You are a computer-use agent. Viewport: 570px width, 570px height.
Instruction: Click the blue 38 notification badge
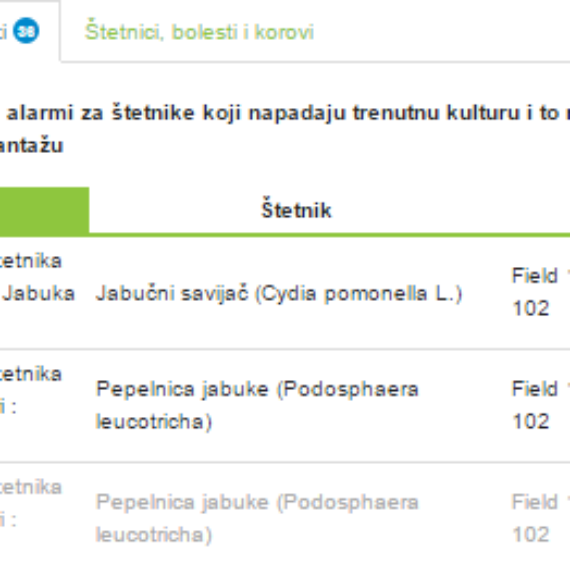[x=26, y=31]
